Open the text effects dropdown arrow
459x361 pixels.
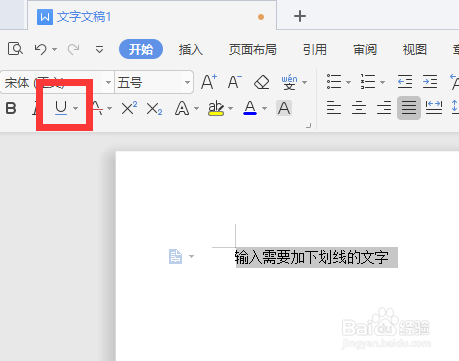pos(196,108)
